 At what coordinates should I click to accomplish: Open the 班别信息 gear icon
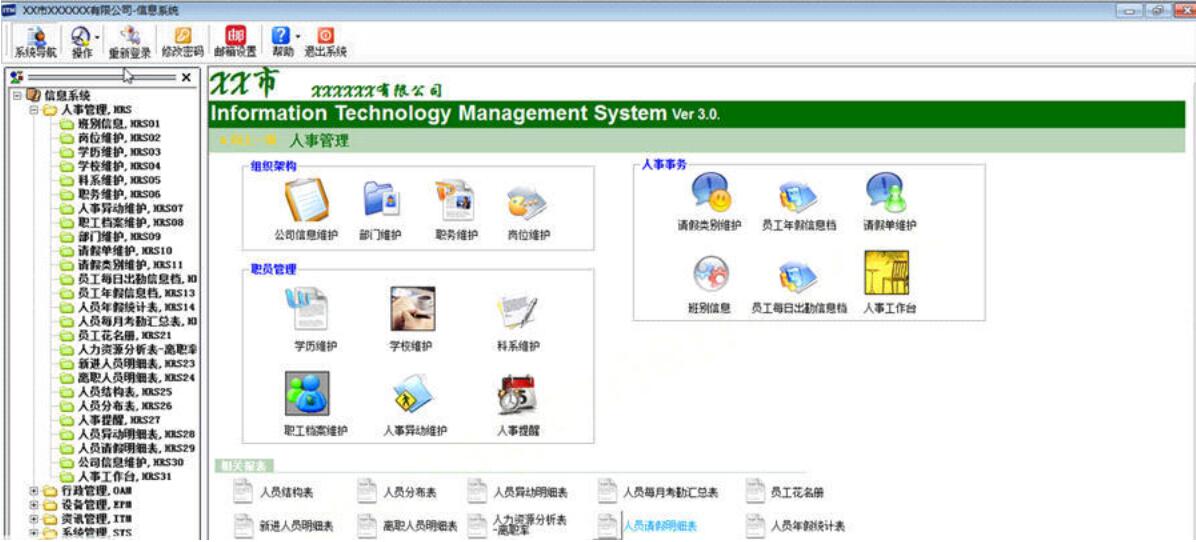click(x=711, y=274)
